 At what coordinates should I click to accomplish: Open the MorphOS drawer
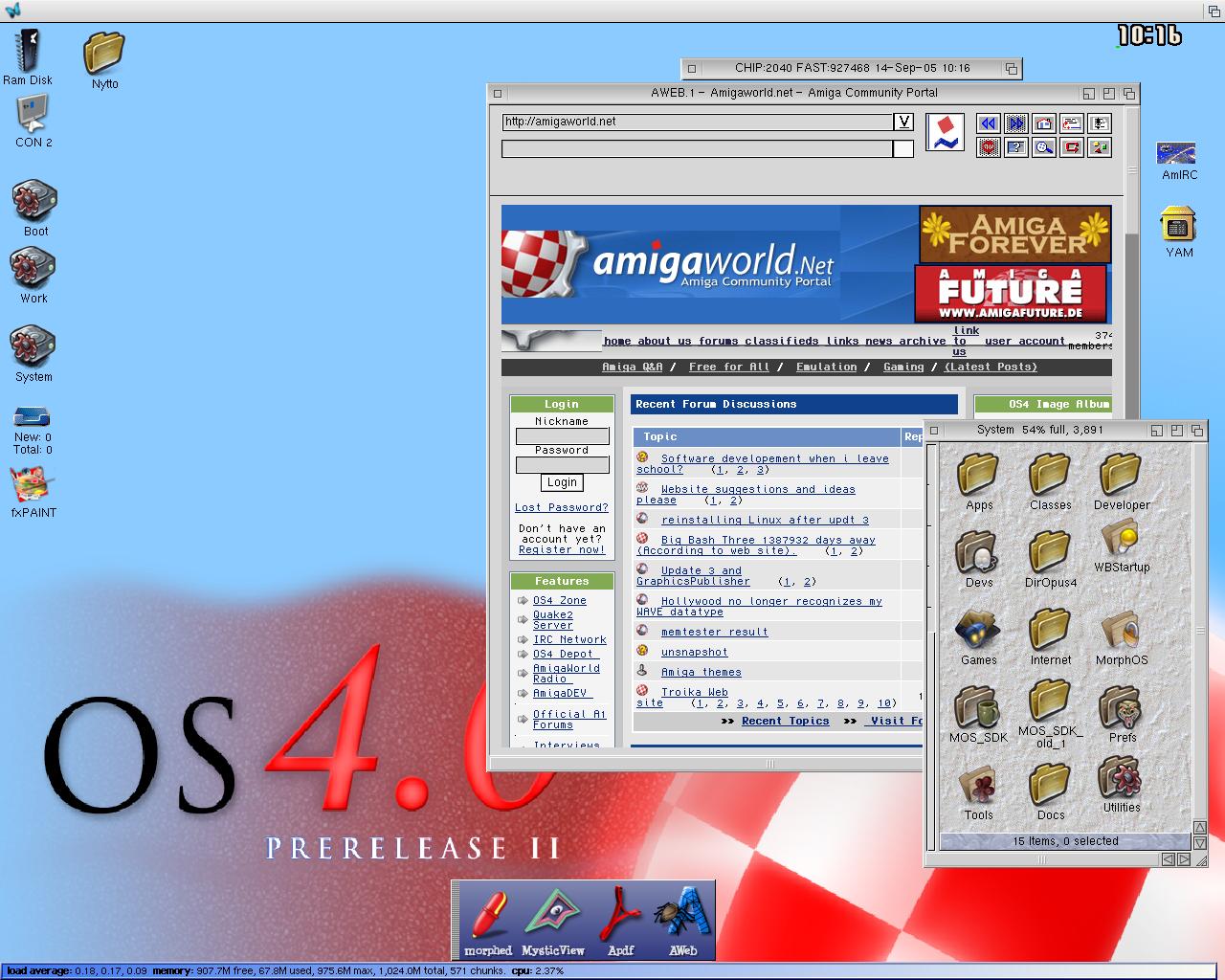pos(1122,636)
